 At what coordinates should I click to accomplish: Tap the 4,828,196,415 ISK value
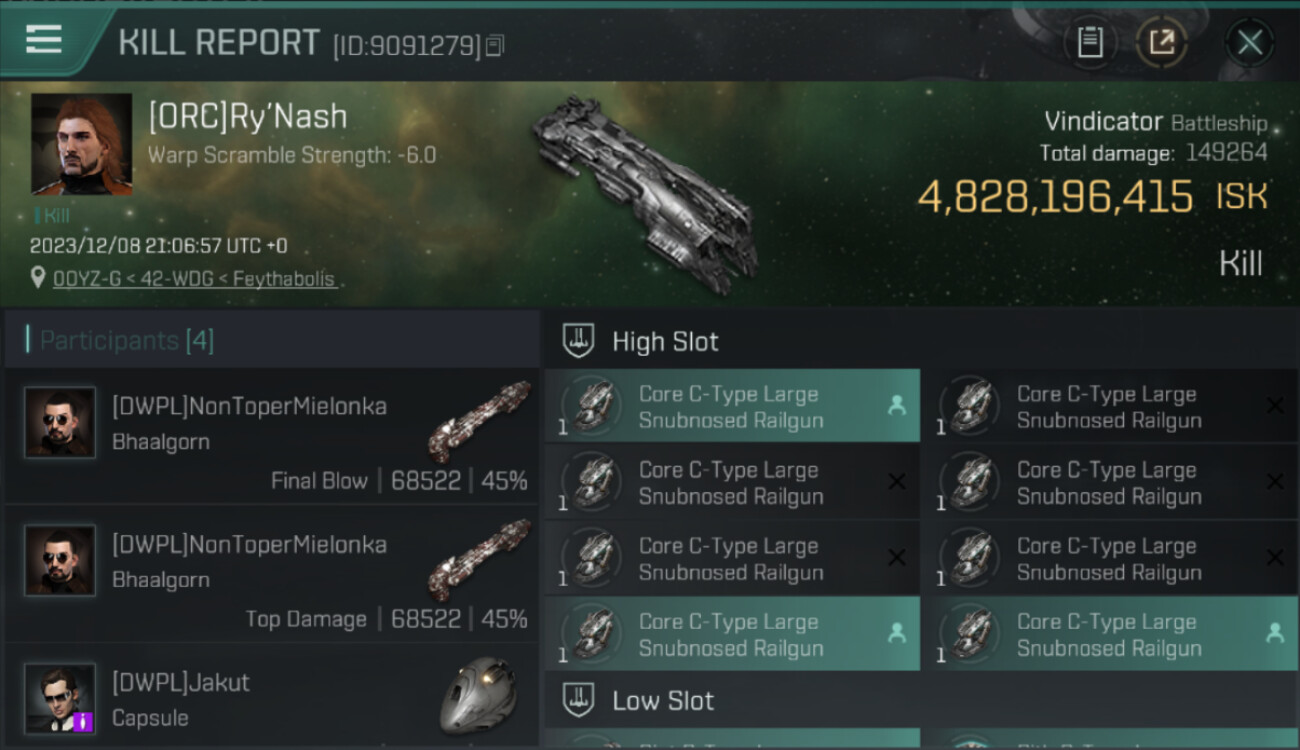coord(1055,197)
